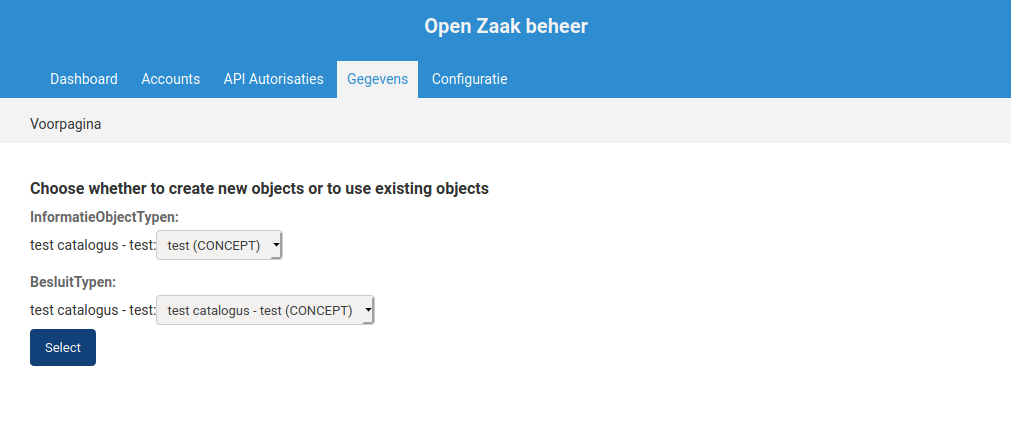
Task: Open the Accounts tab
Action: click(x=171, y=79)
